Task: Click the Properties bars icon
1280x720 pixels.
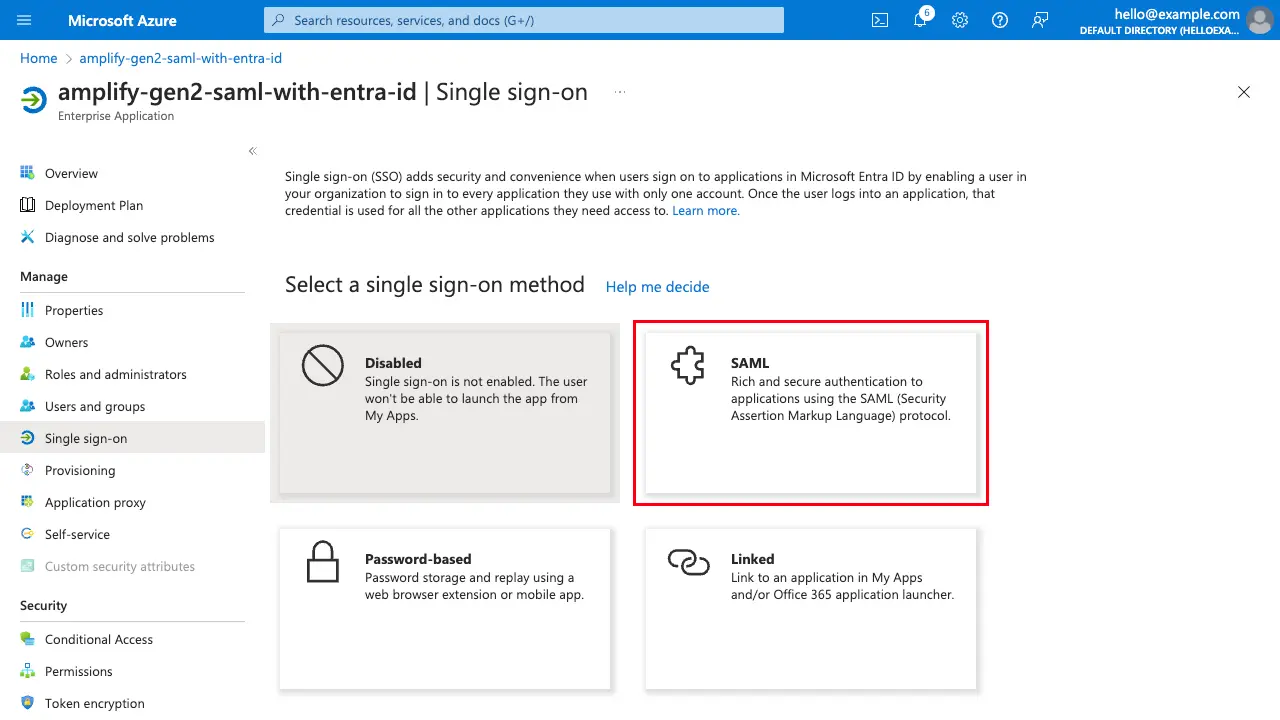Action: tap(28, 310)
